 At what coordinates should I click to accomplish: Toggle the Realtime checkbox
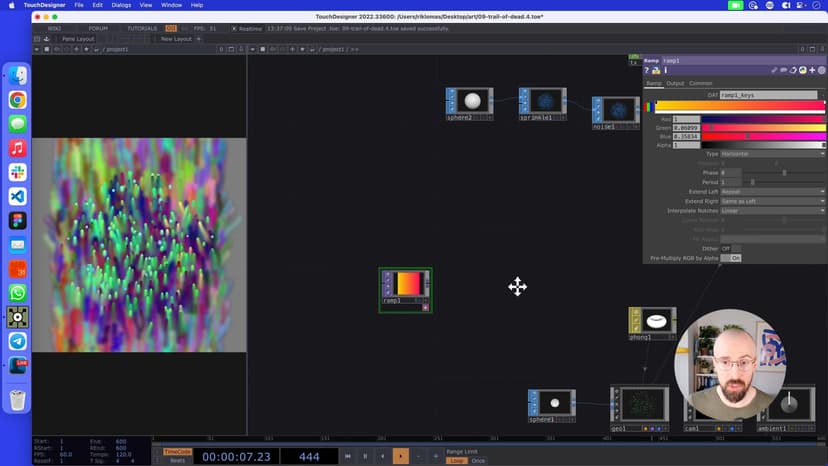[234, 28]
